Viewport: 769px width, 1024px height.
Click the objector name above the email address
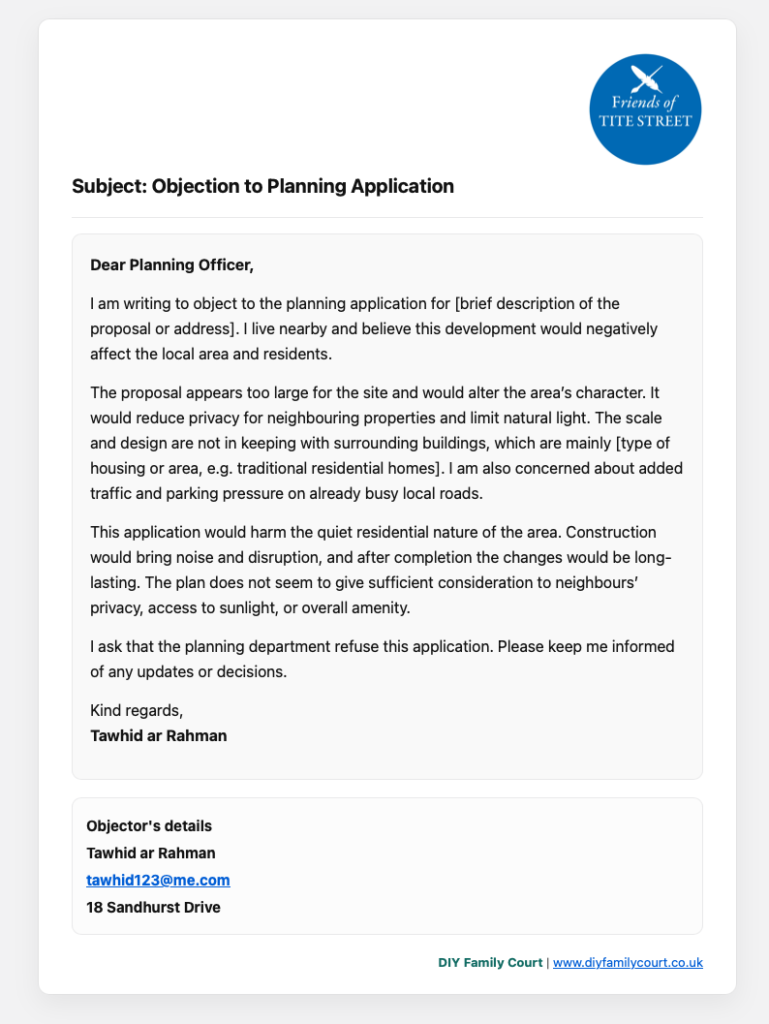coord(151,853)
